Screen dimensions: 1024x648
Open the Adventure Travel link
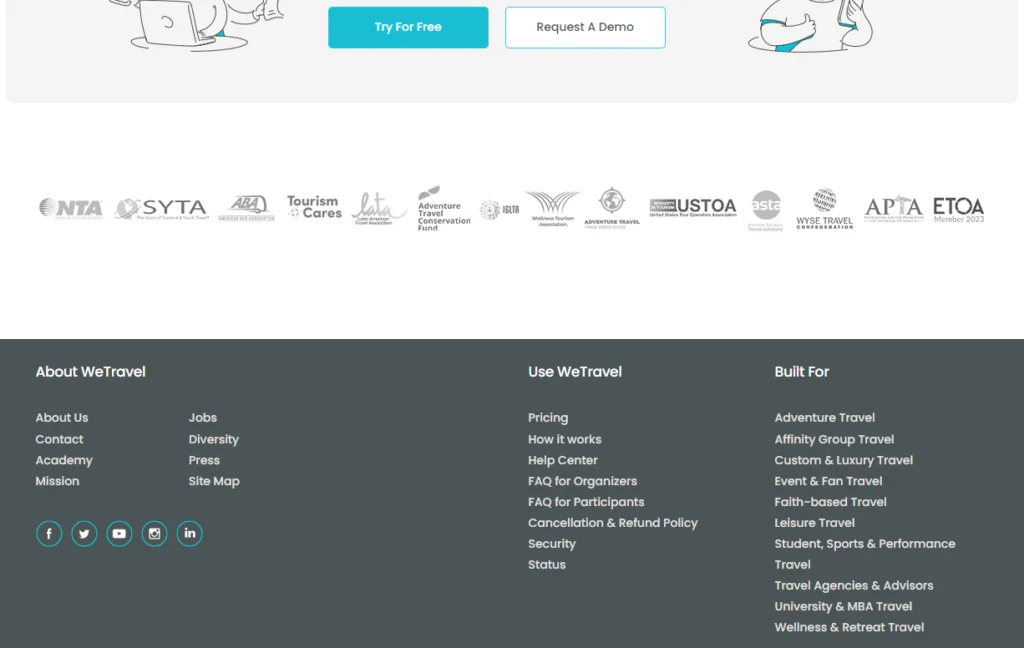pyautogui.click(x=825, y=418)
